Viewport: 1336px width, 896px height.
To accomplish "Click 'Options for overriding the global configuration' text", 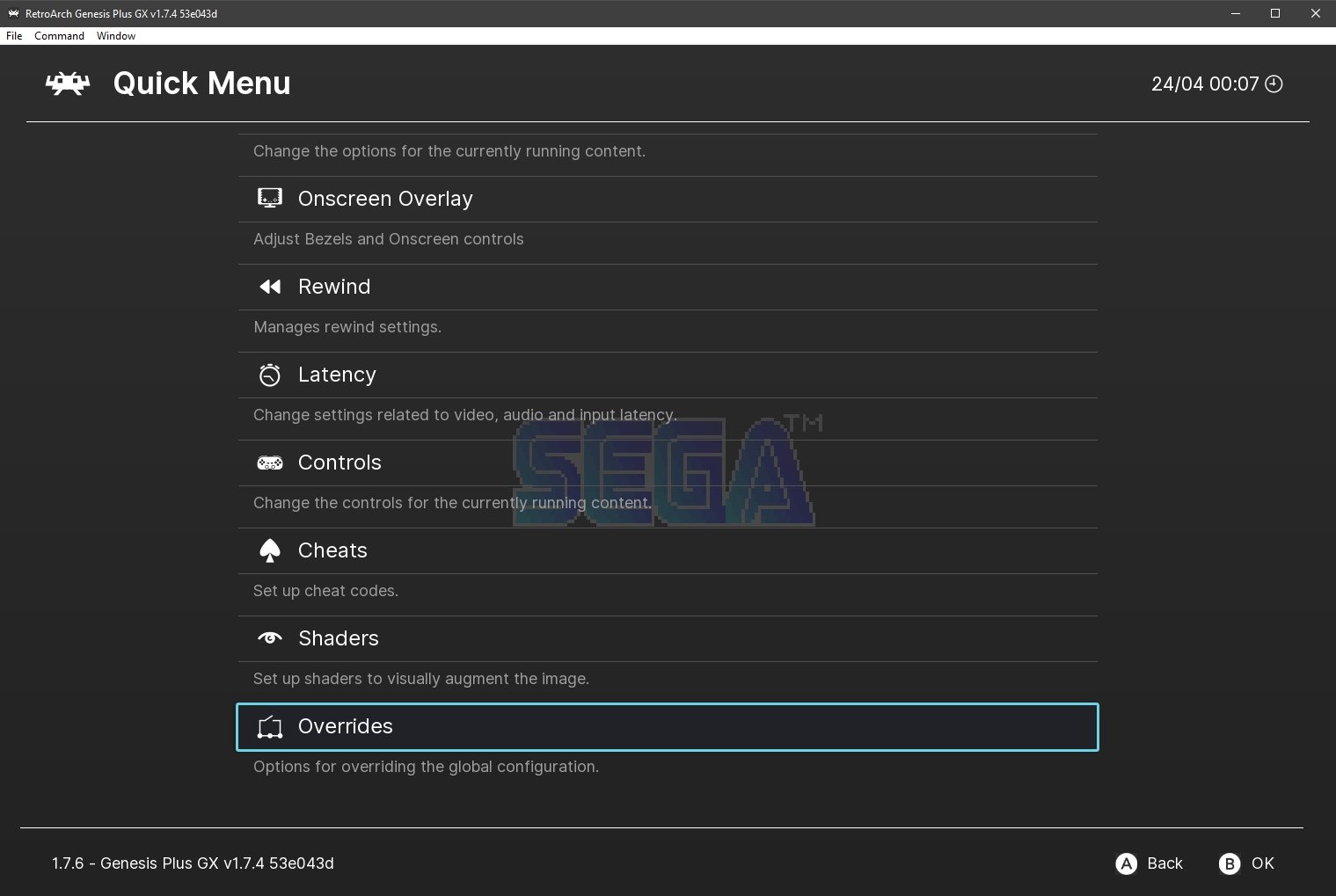I will coord(426,767).
